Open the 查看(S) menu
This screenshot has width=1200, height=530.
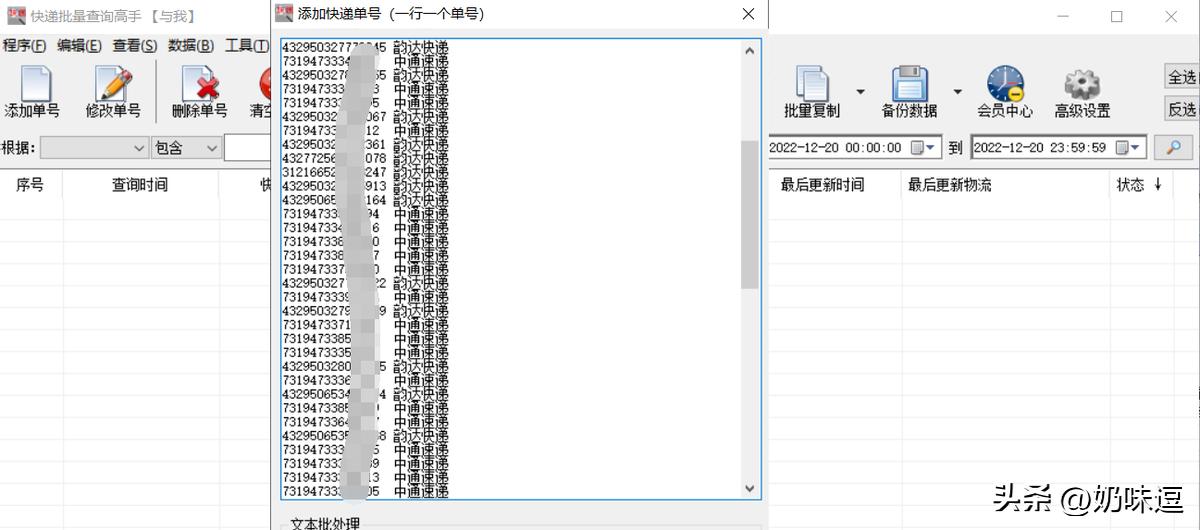point(135,45)
